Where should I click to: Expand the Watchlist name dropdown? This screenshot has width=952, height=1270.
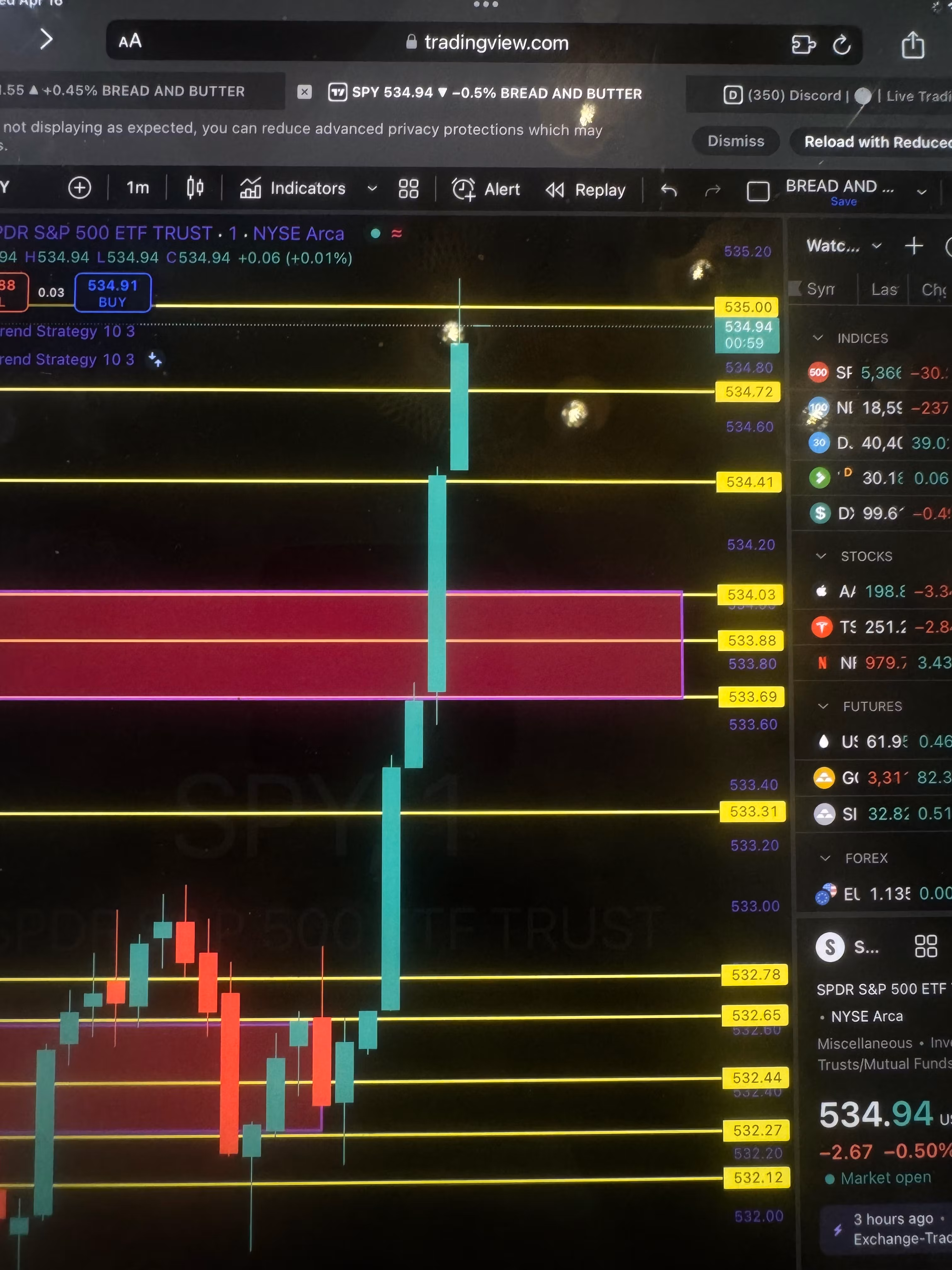click(876, 246)
